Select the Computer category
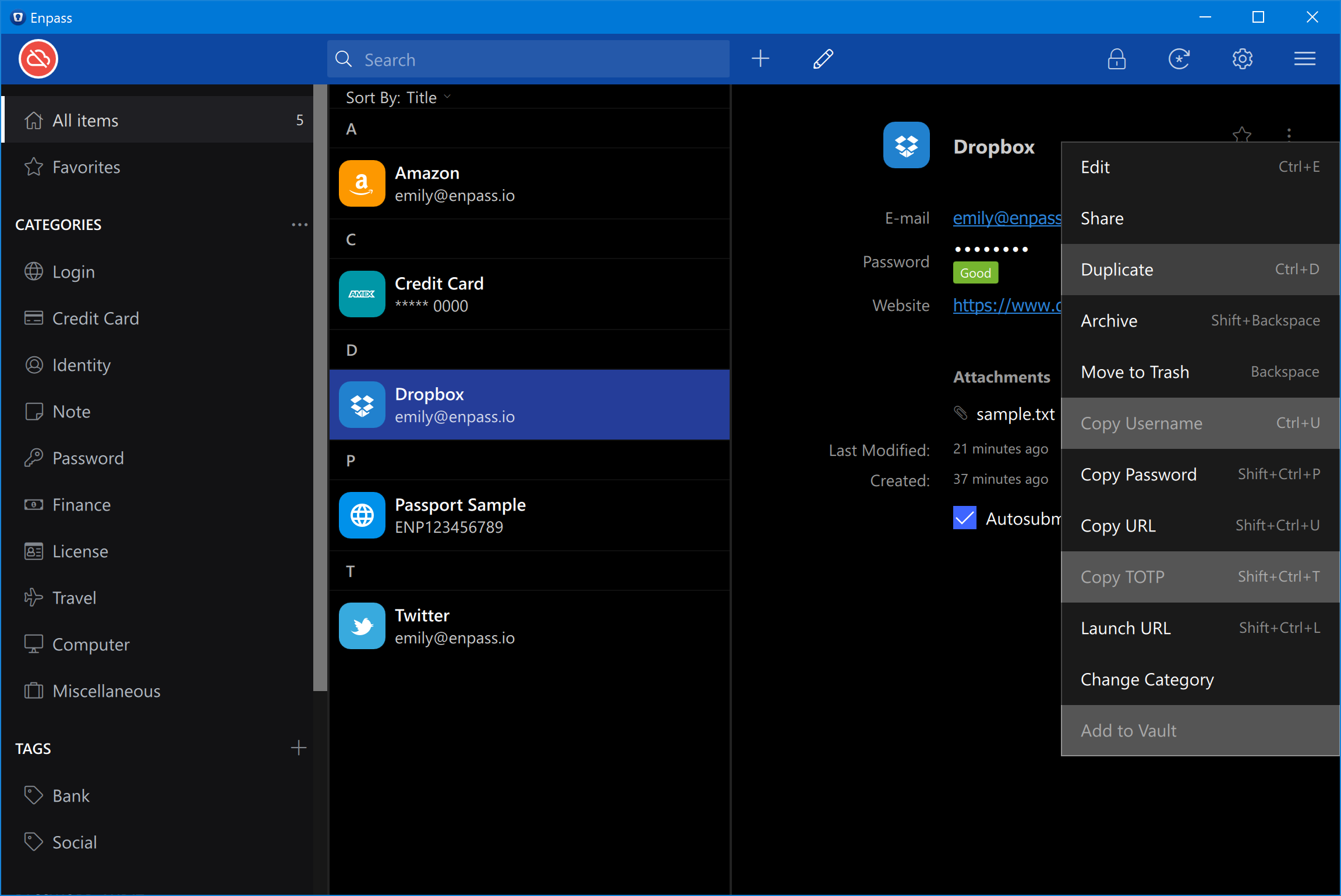 tap(157, 644)
